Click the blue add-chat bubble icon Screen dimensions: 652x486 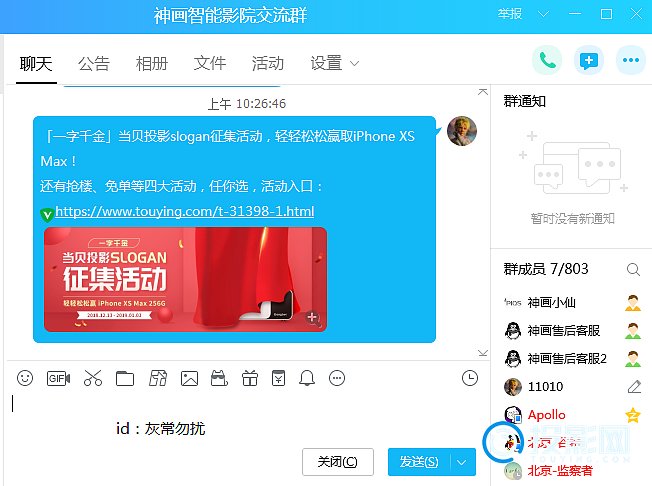coord(589,60)
